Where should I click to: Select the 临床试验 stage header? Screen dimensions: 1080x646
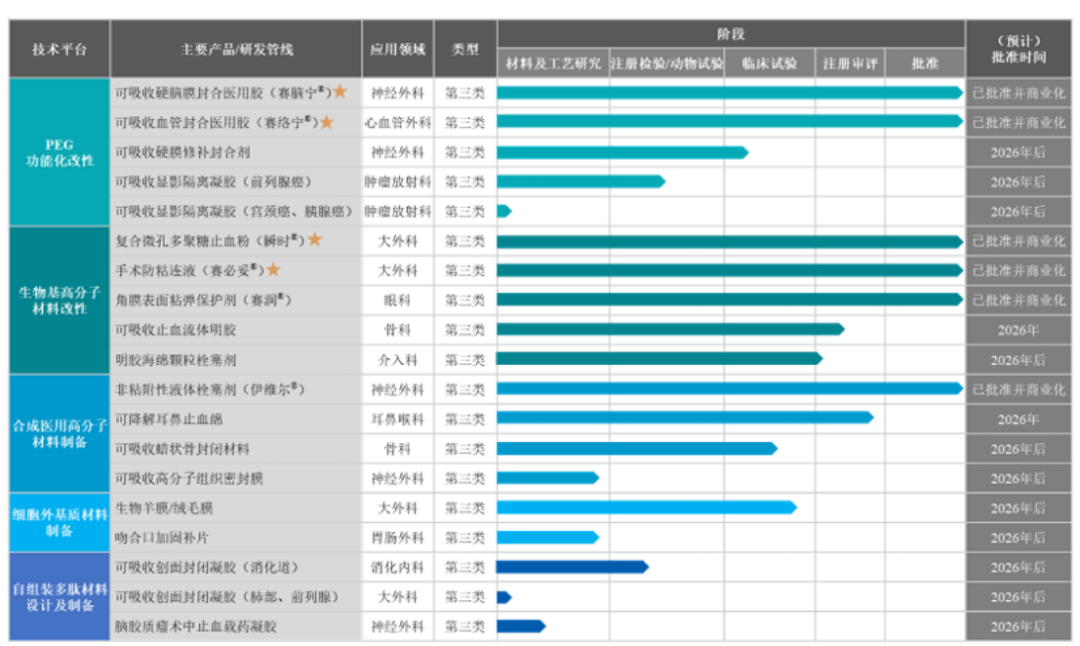769,63
